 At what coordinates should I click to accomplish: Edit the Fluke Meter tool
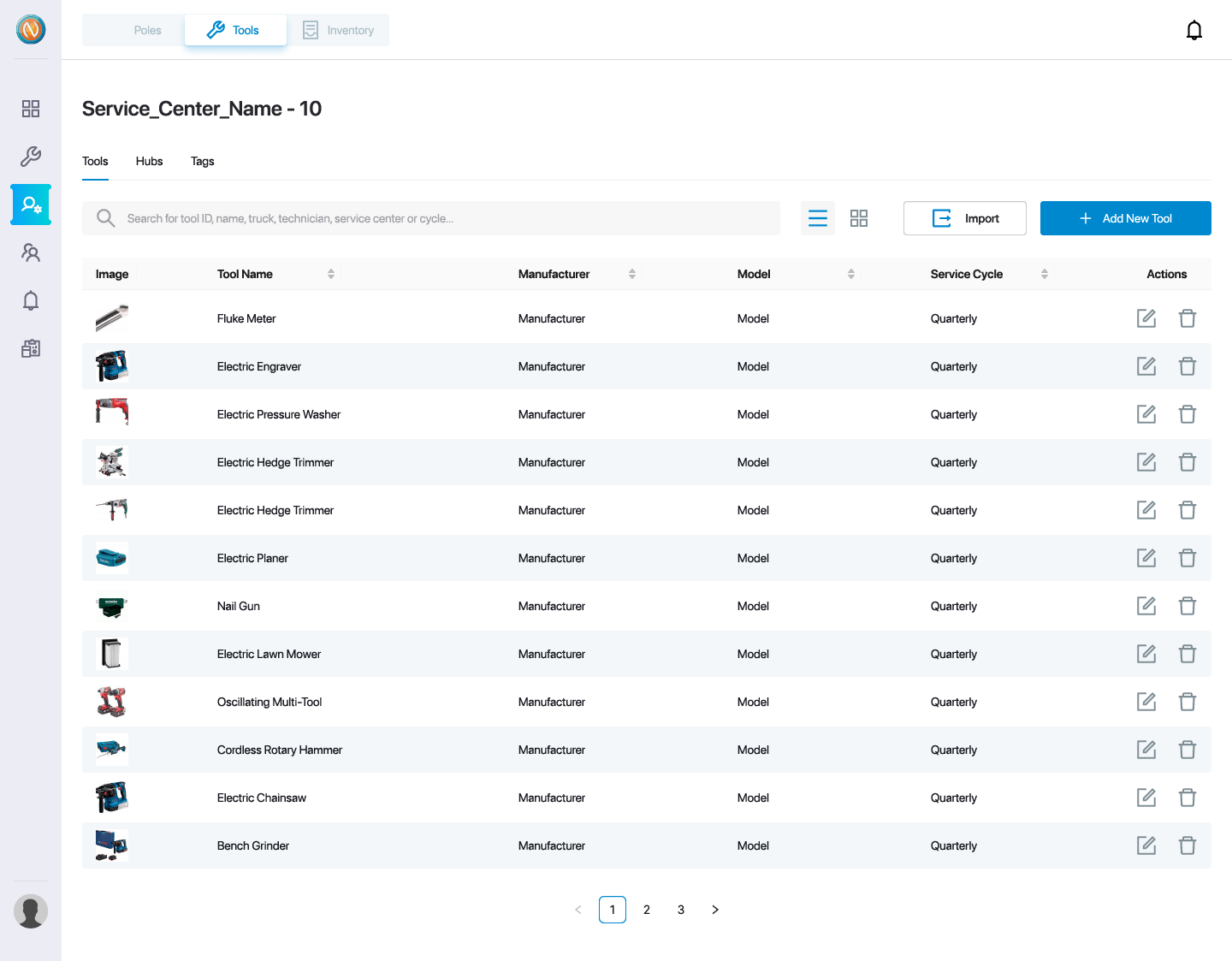1146,318
